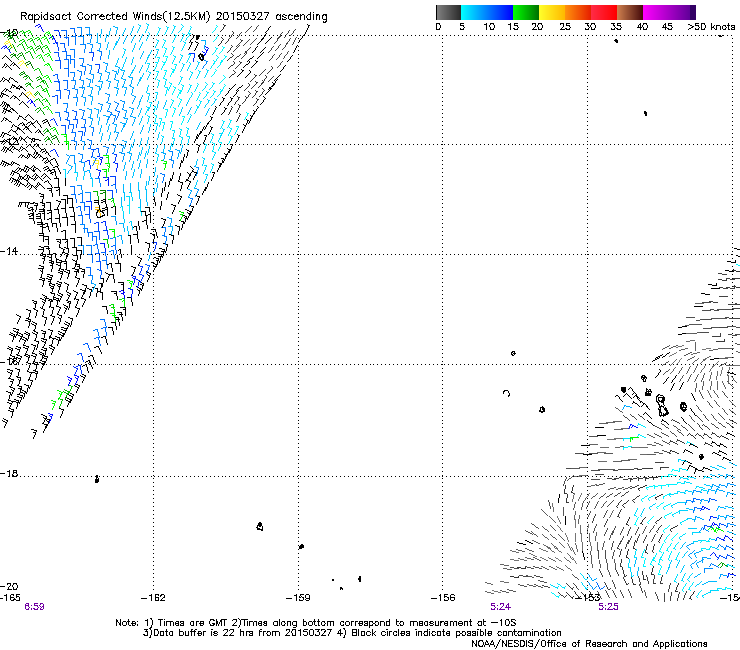740x650 pixels.
Task: Click the gray 0-5 knots color band
Action: point(448,12)
